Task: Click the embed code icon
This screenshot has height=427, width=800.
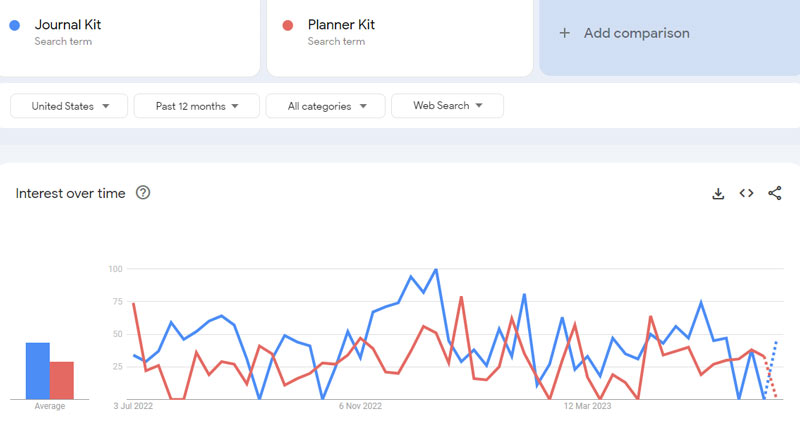Action: 746,193
